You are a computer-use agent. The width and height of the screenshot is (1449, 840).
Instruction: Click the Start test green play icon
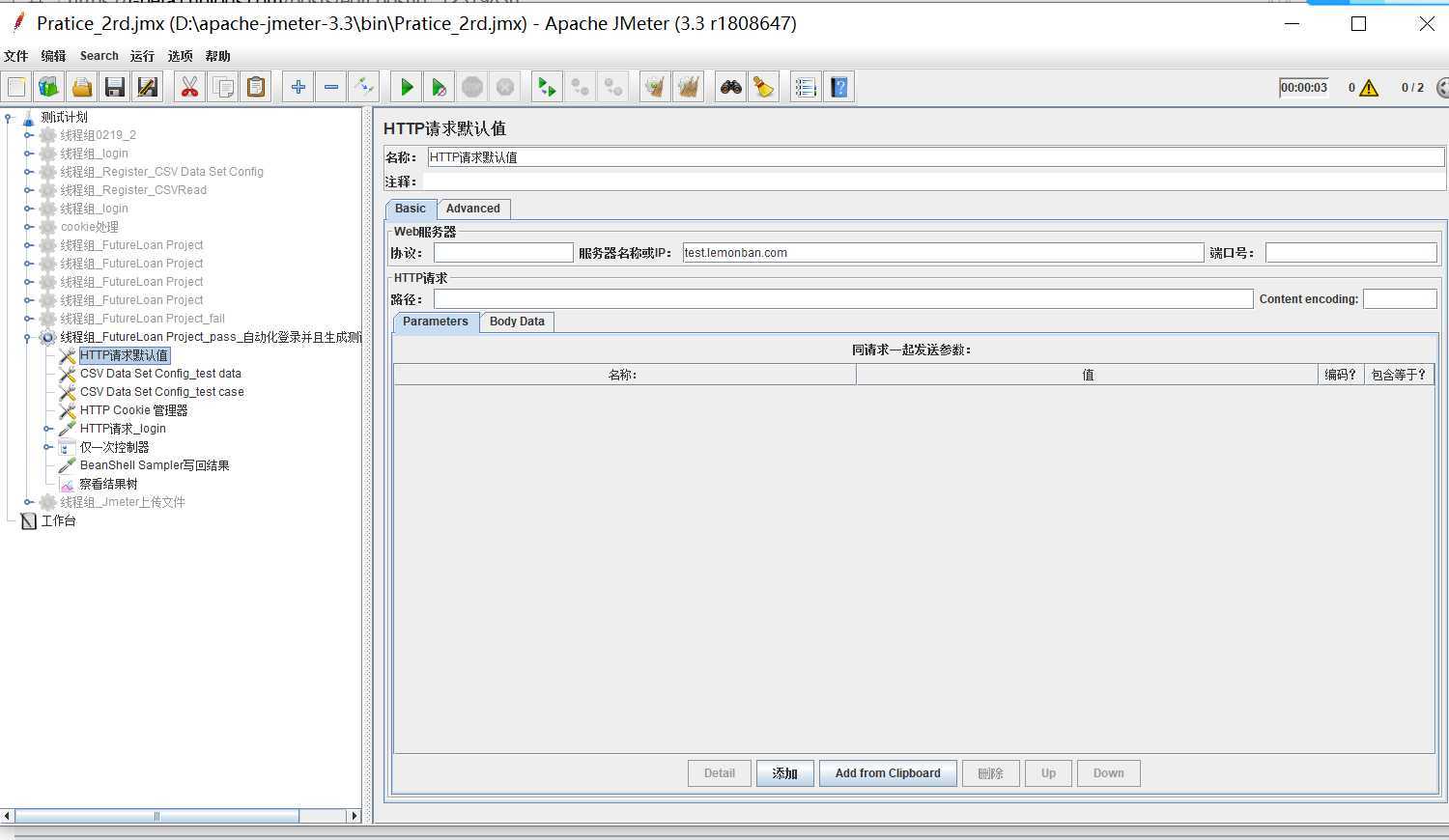point(407,88)
